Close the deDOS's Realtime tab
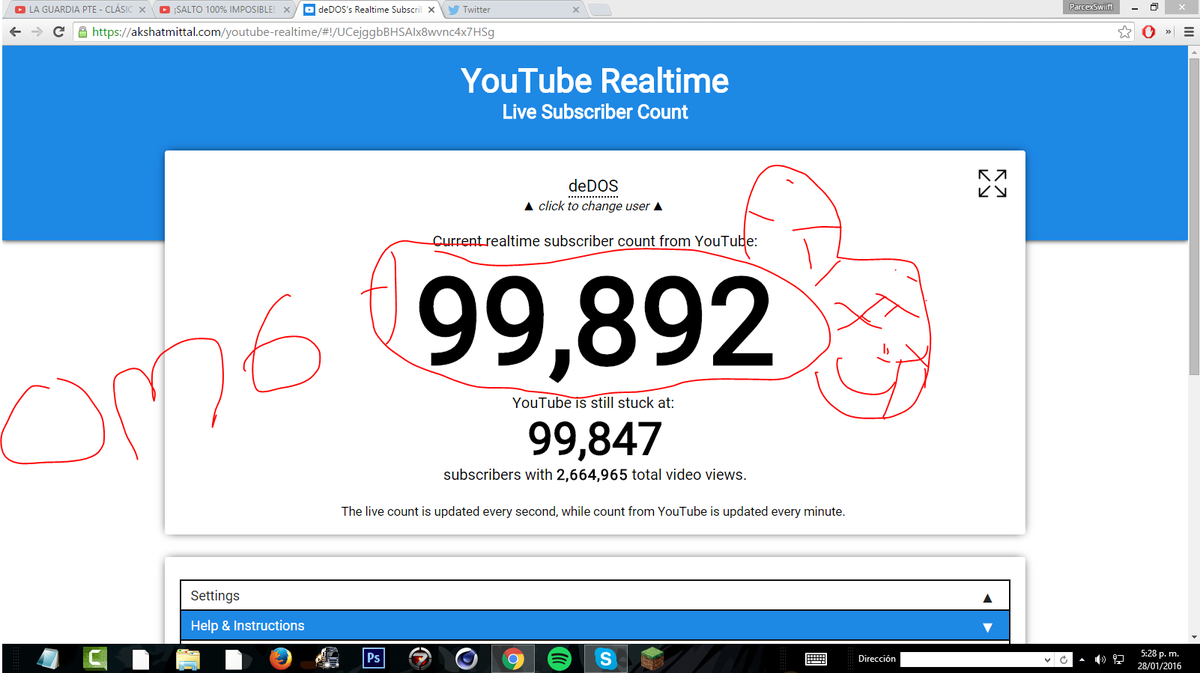 point(431,10)
